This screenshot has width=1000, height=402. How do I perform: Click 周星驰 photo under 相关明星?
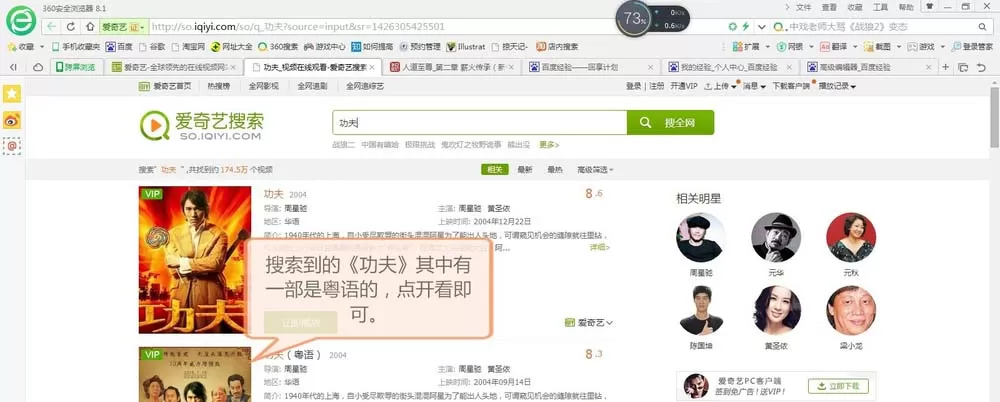[700, 237]
